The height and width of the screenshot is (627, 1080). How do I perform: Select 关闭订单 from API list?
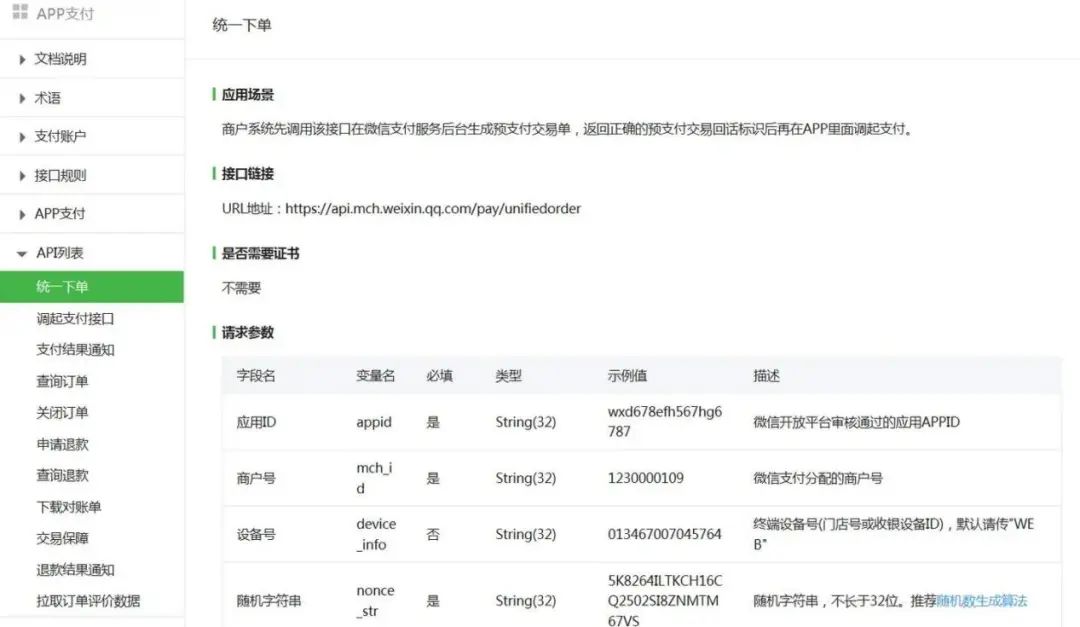point(62,413)
